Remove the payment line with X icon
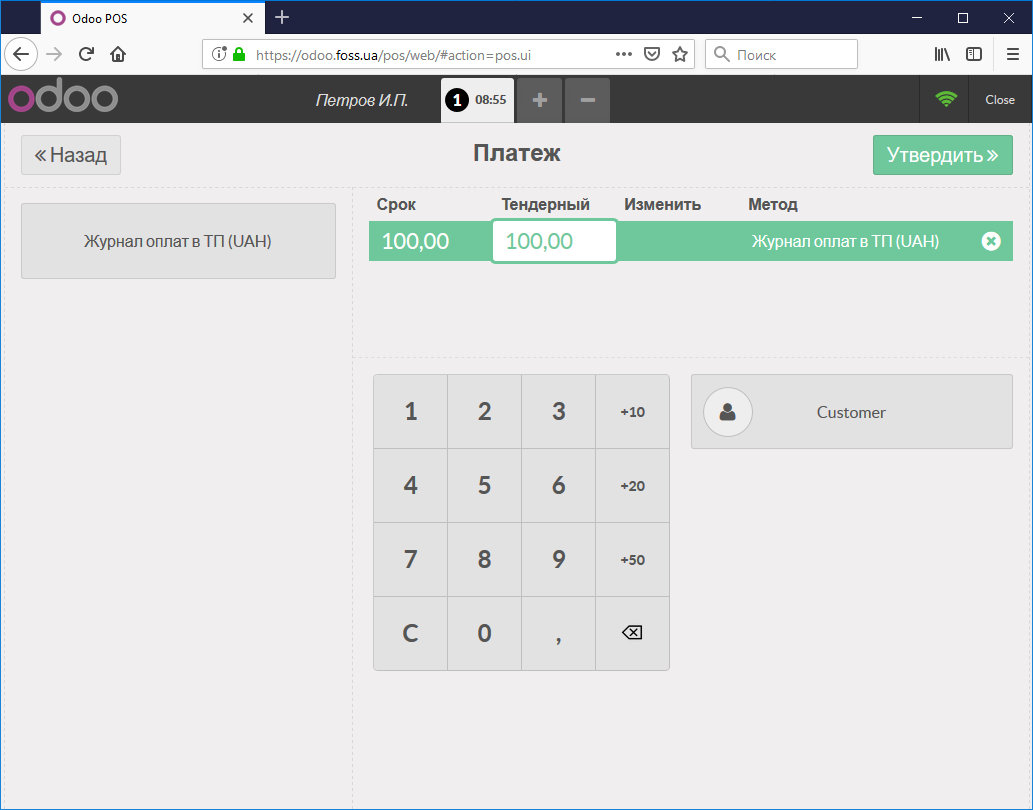 990,241
